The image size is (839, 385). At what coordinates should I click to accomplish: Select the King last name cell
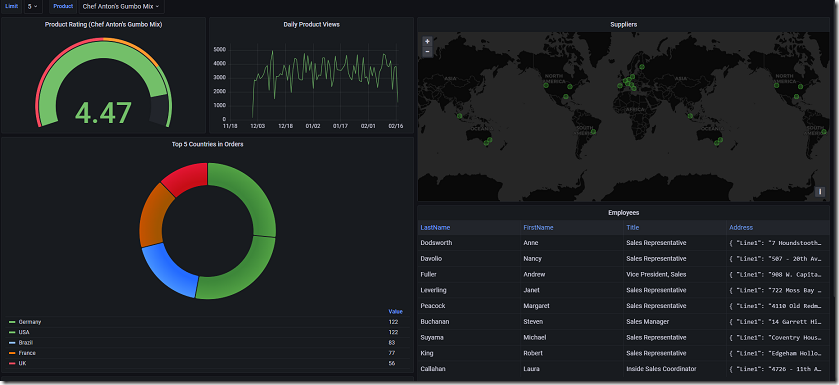coord(469,353)
